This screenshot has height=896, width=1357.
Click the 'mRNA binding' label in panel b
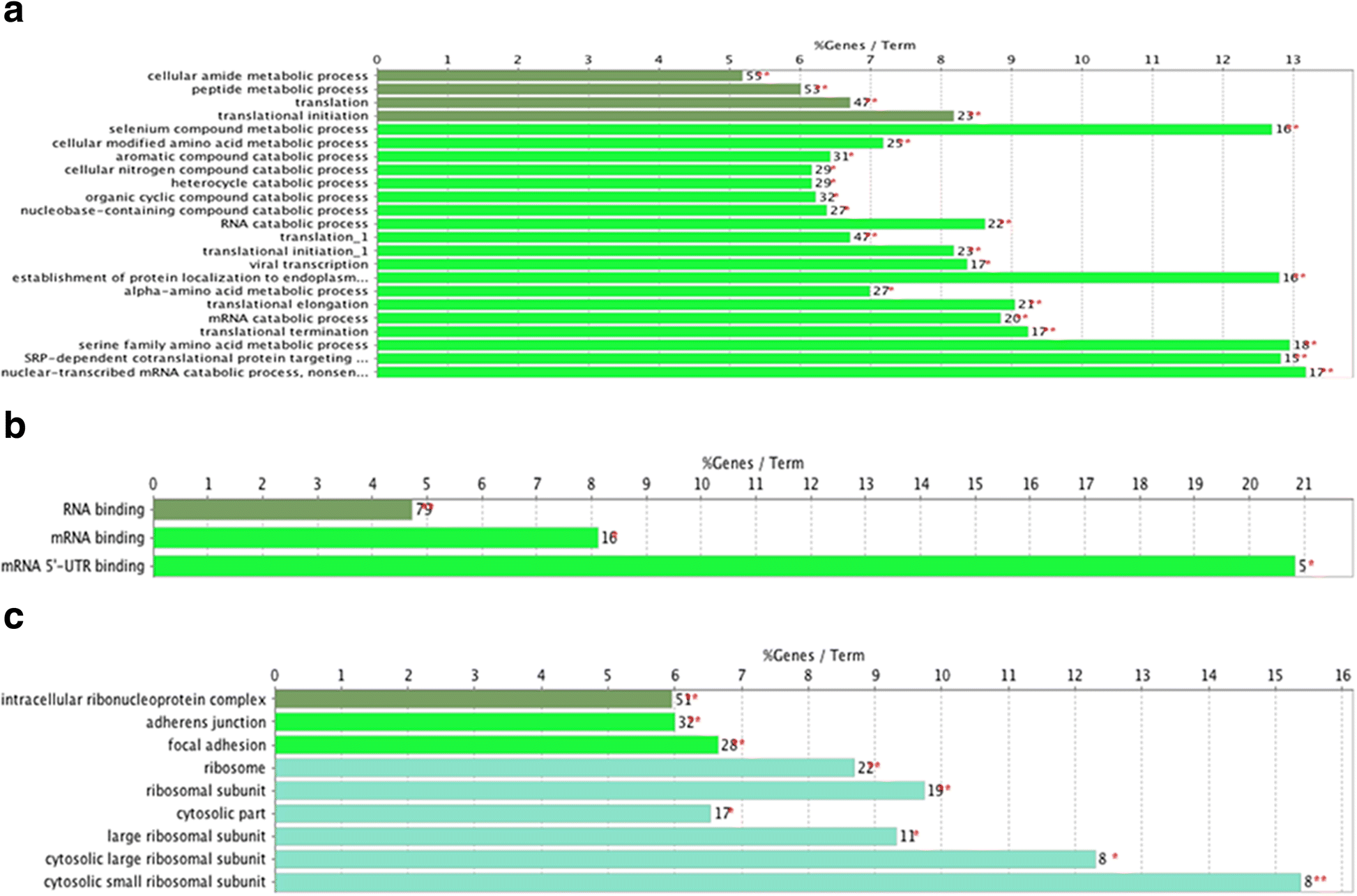tap(98, 538)
